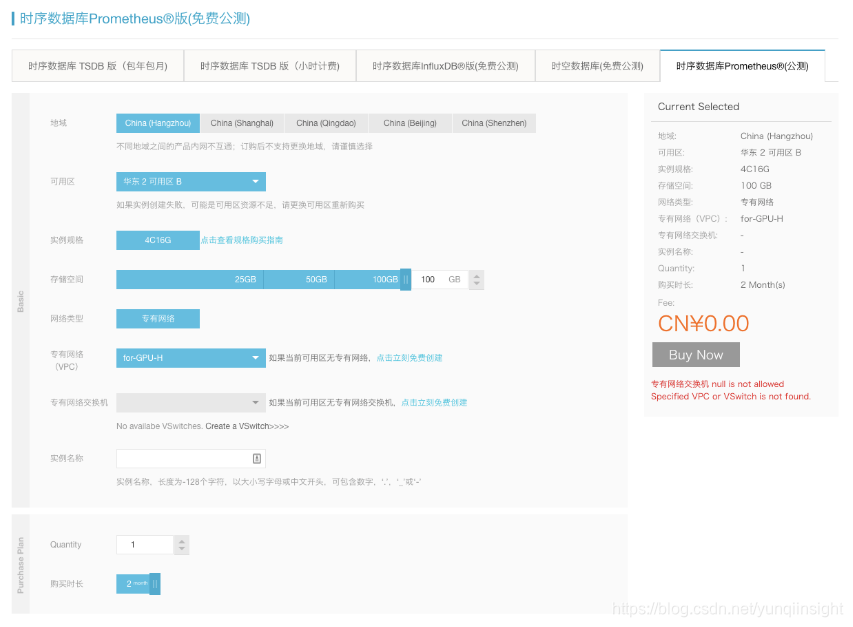The width and height of the screenshot is (853, 627).
Task: Open the 专有网络交换机 VSwitch dropdown
Action: (x=191, y=402)
